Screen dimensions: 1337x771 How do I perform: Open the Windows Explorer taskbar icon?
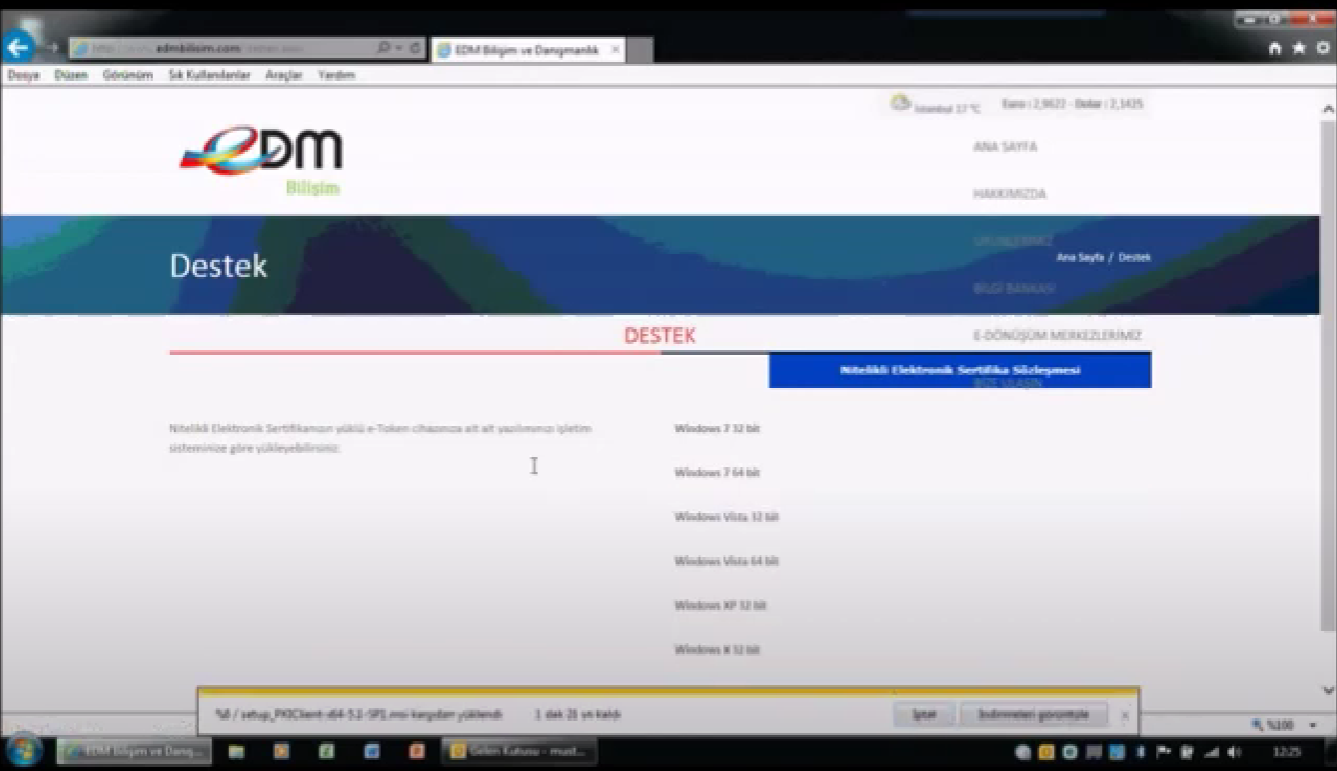click(x=237, y=751)
